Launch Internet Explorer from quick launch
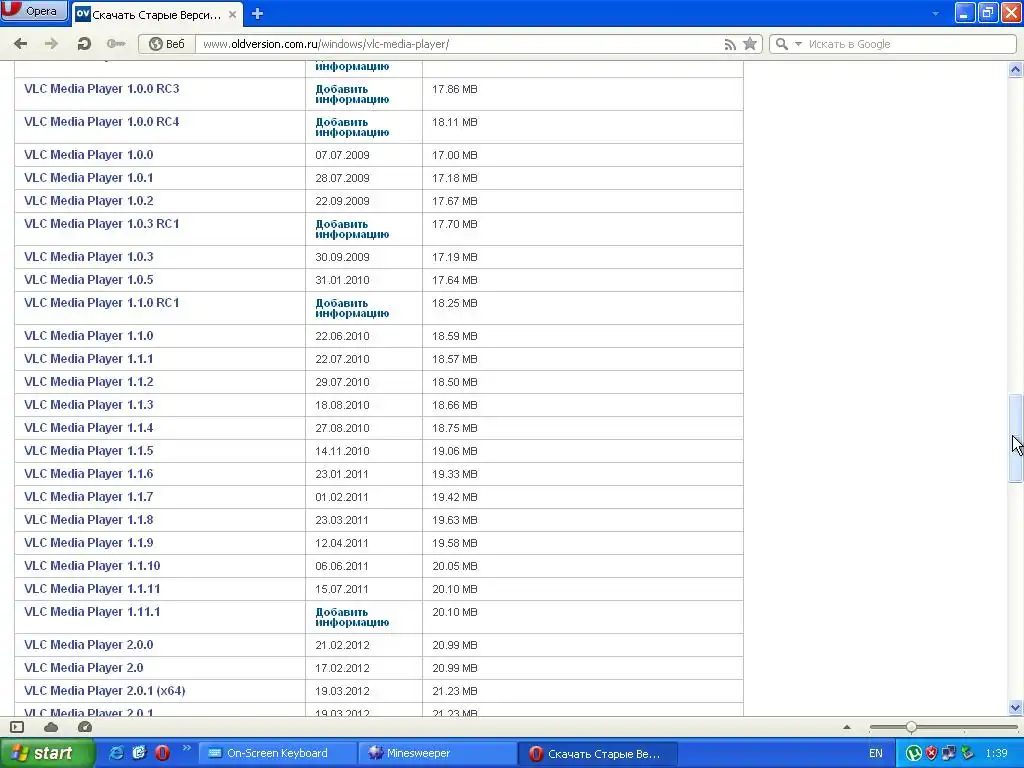This screenshot has width=1024, height=768. pos(116,753)
